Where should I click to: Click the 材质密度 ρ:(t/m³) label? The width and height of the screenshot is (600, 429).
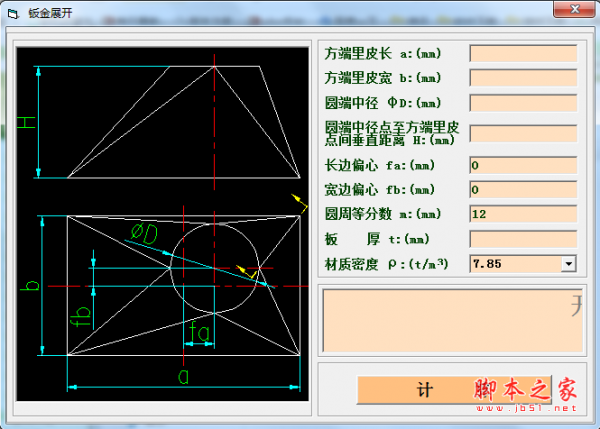coord(386,264)
